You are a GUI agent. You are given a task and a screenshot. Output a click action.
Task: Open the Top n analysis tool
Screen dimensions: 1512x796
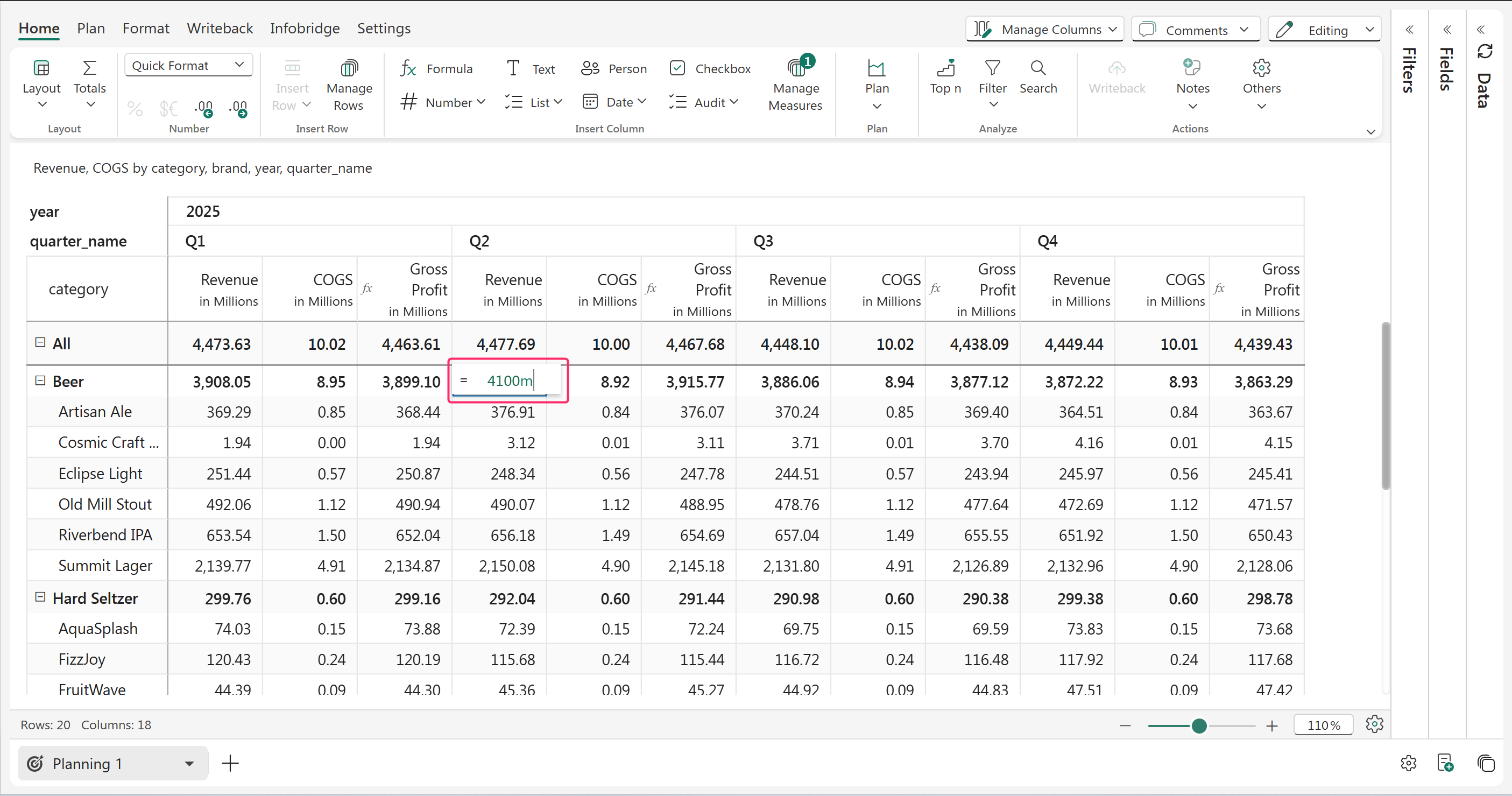tap(945, 77)
